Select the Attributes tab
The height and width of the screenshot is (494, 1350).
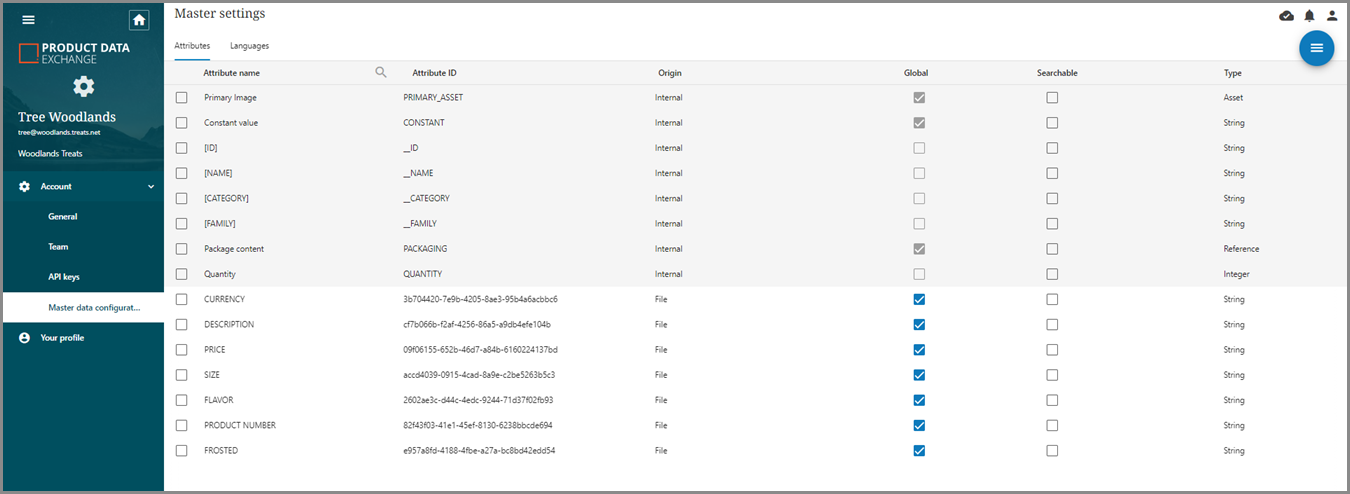tap(192, 46)
